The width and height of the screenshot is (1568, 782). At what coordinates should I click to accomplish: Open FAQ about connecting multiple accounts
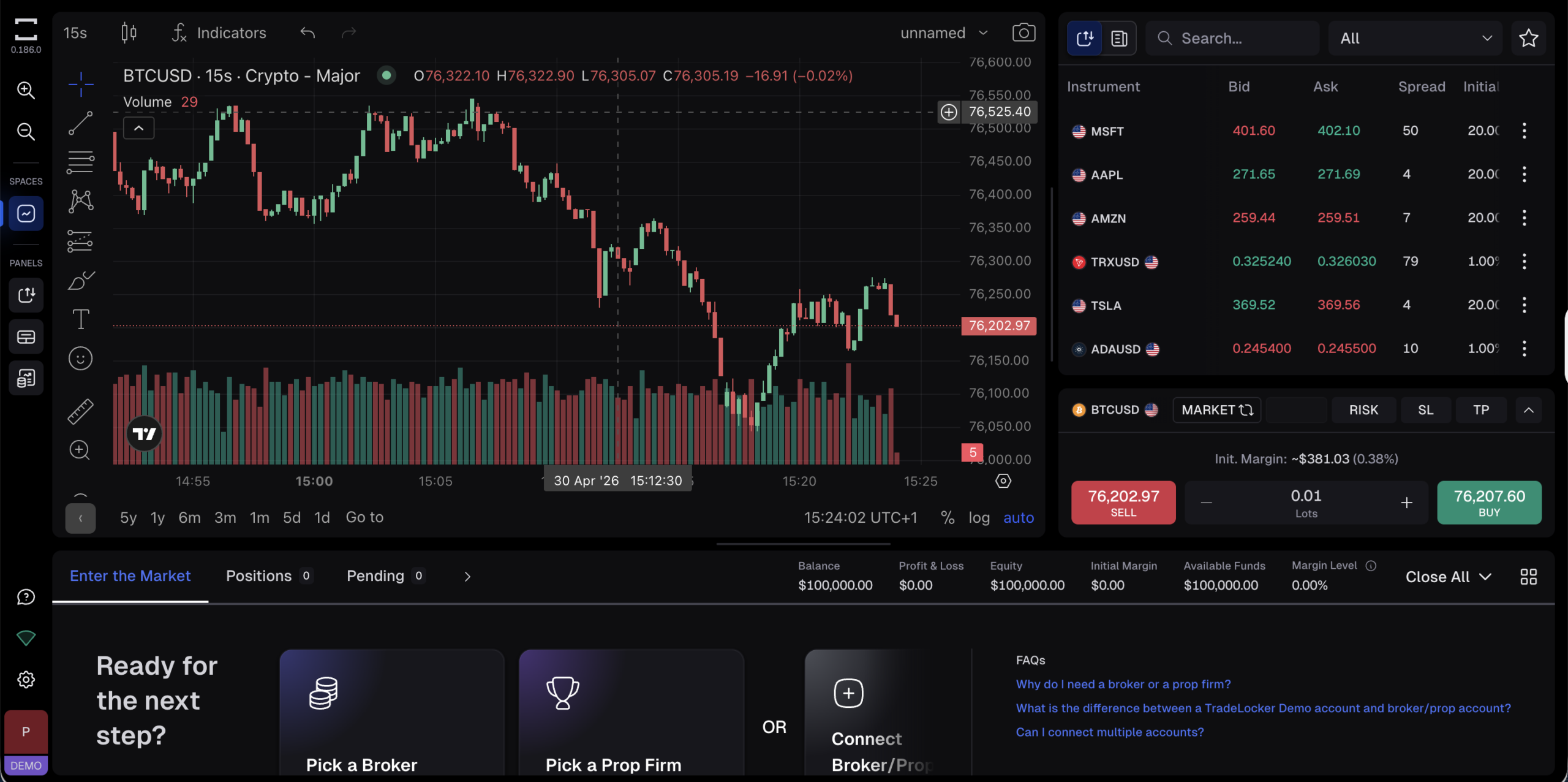pyautogui.click(x=1110, y=732)
